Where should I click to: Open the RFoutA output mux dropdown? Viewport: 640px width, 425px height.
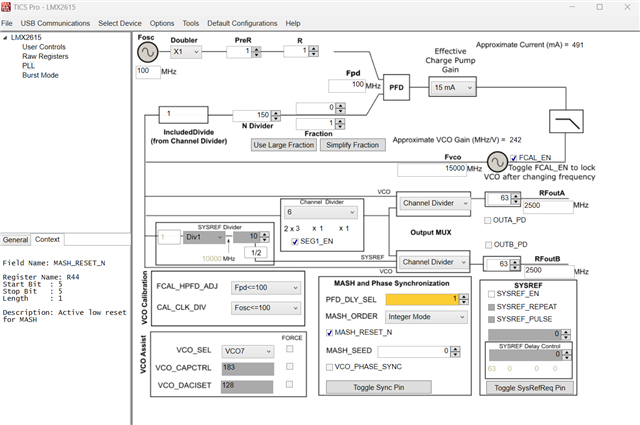point(434,203)
